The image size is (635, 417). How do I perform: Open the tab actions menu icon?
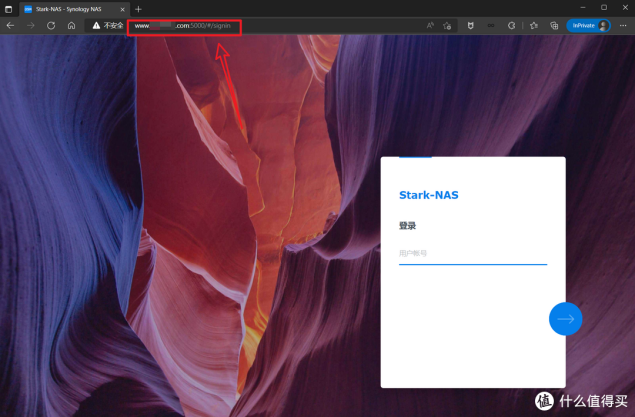tap(9, 9)
